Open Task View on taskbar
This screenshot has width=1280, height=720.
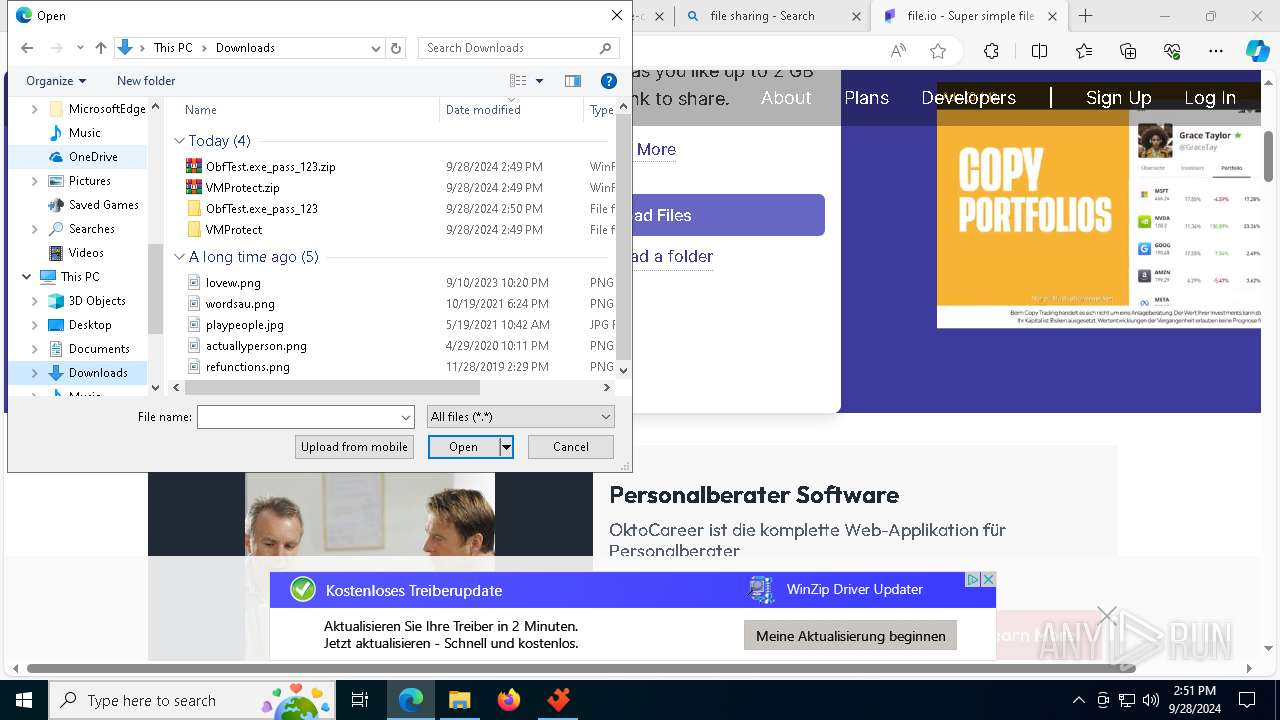pyautogui.click(x=360, y=700)
